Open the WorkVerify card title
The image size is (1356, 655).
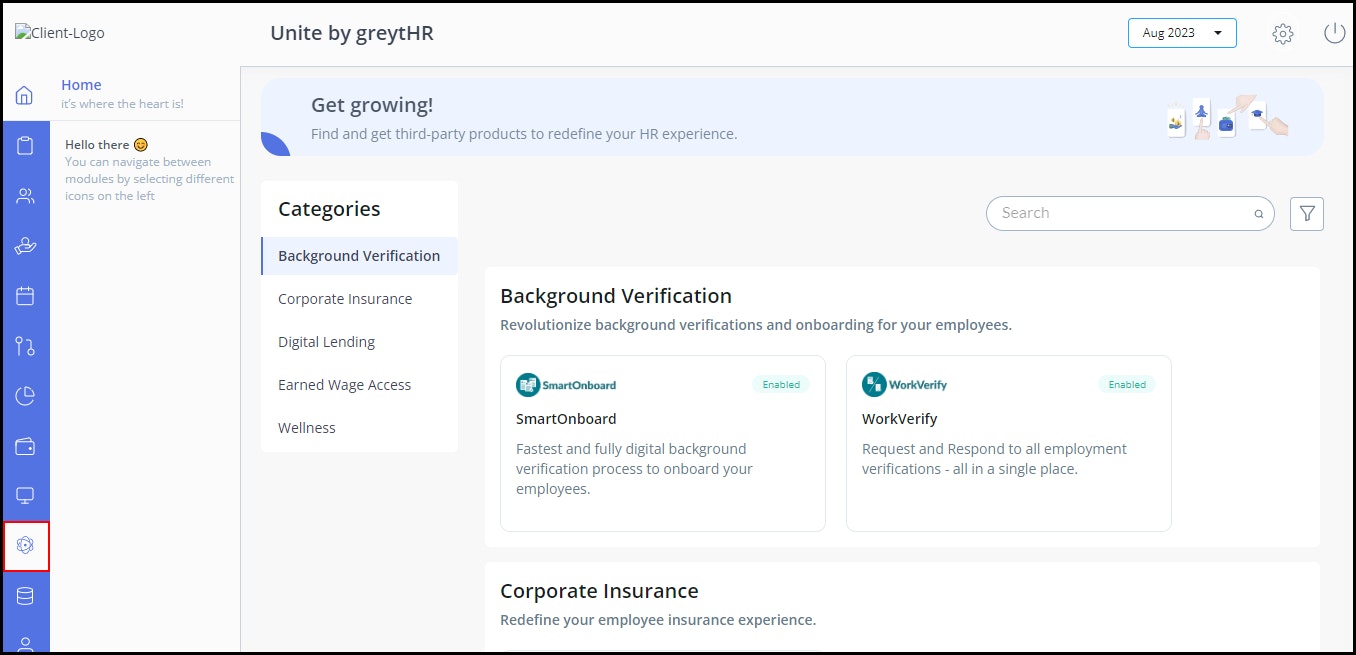tap(900, 419)
